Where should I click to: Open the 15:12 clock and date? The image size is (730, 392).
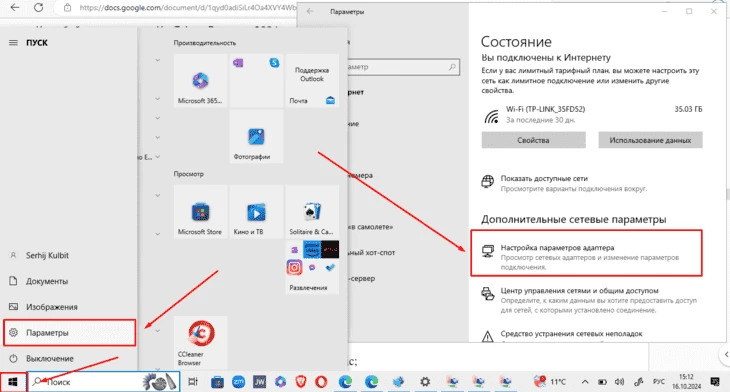[686, 382]
